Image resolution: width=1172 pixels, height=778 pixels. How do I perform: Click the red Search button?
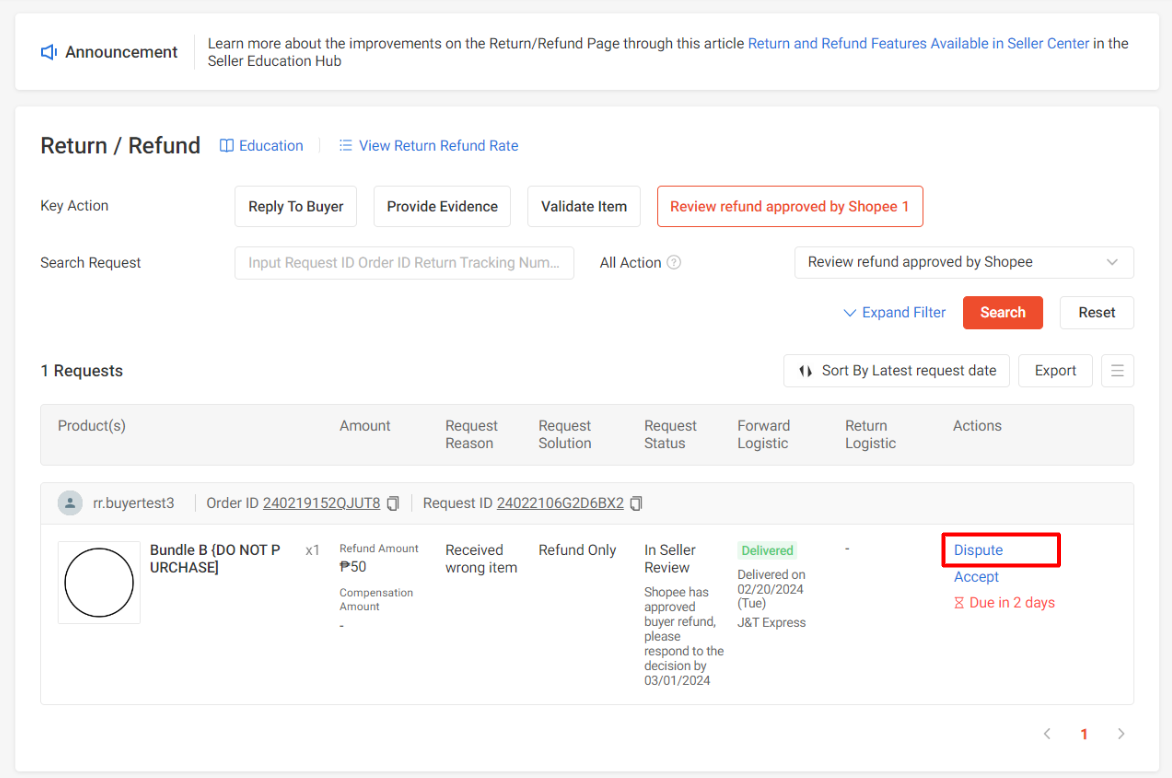(1002, 313)
